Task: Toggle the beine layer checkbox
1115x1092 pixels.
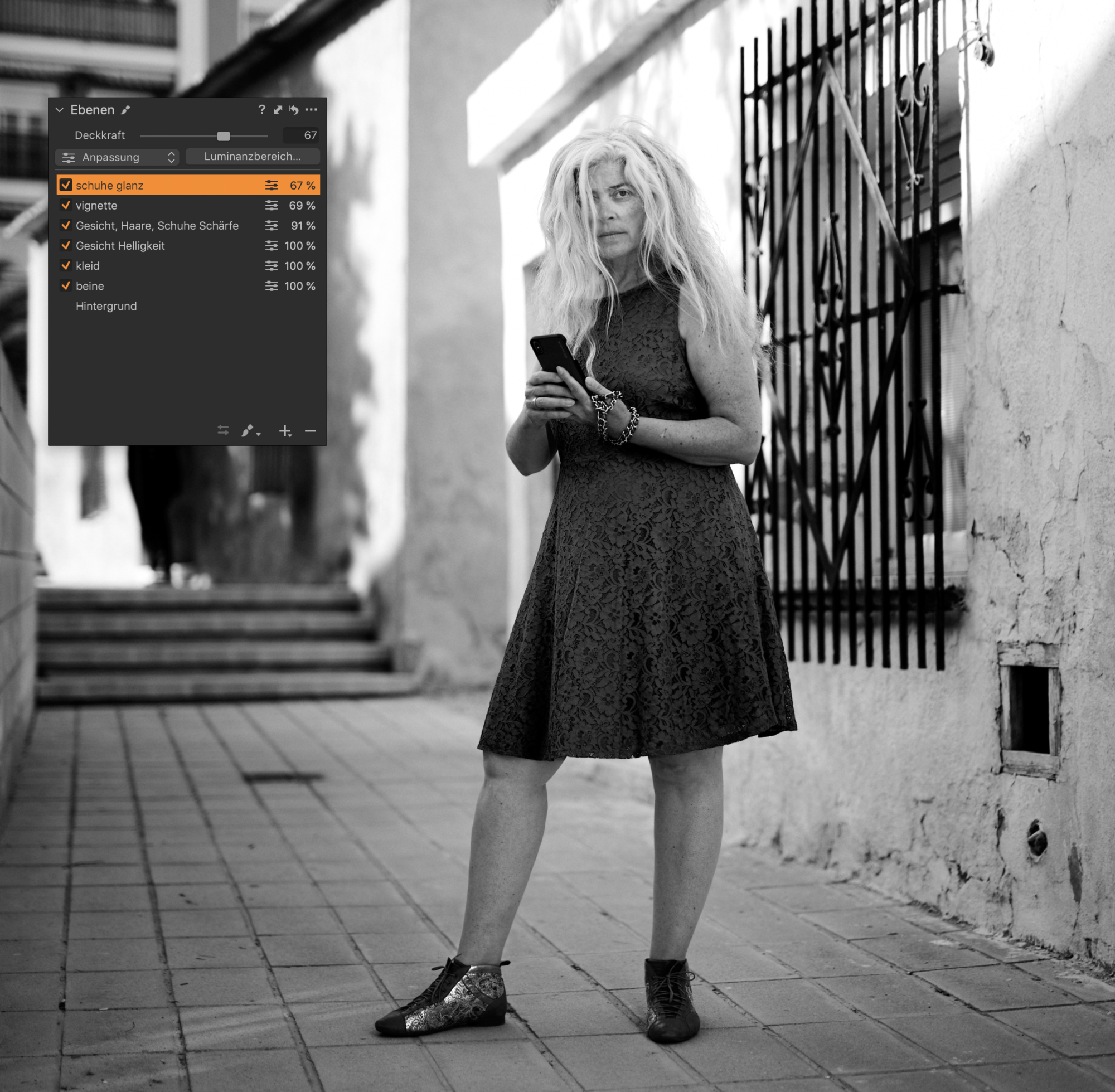Action: pos(66,285)
